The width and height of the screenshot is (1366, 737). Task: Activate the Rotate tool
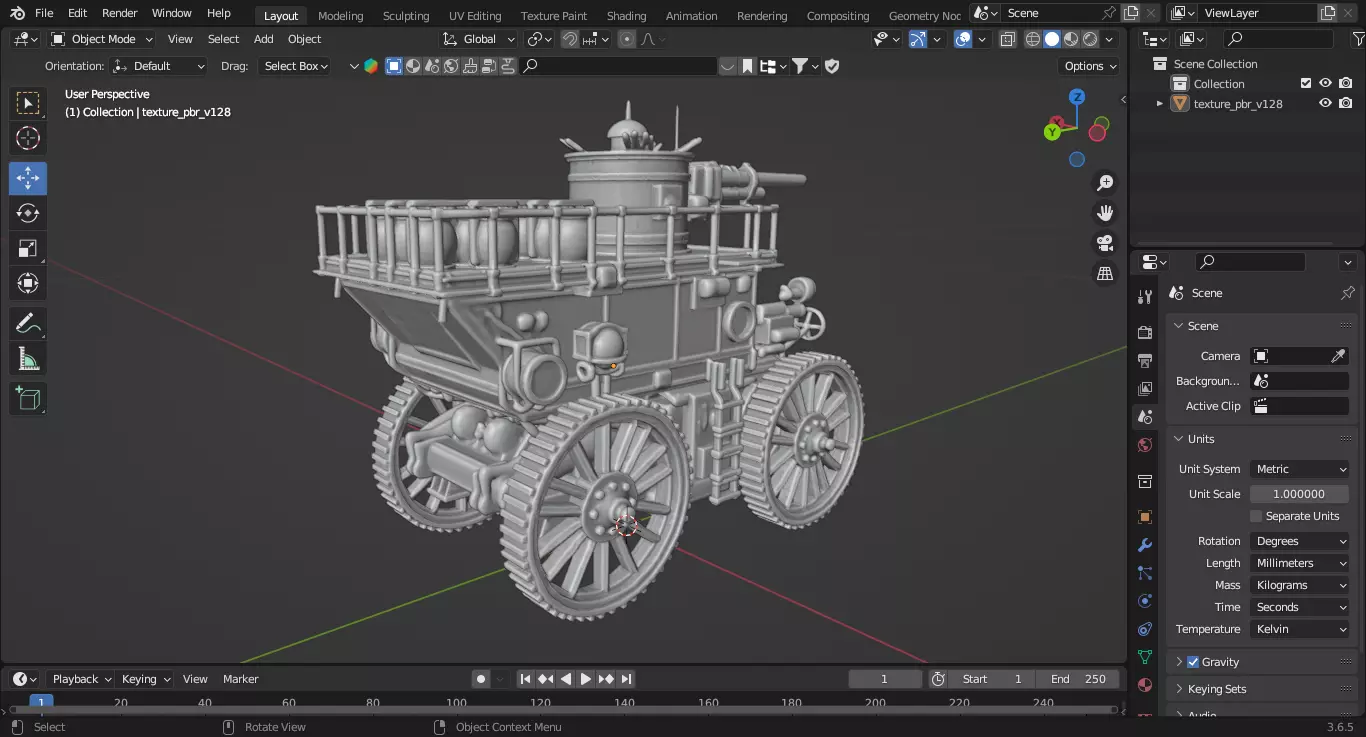pos(28,213)
